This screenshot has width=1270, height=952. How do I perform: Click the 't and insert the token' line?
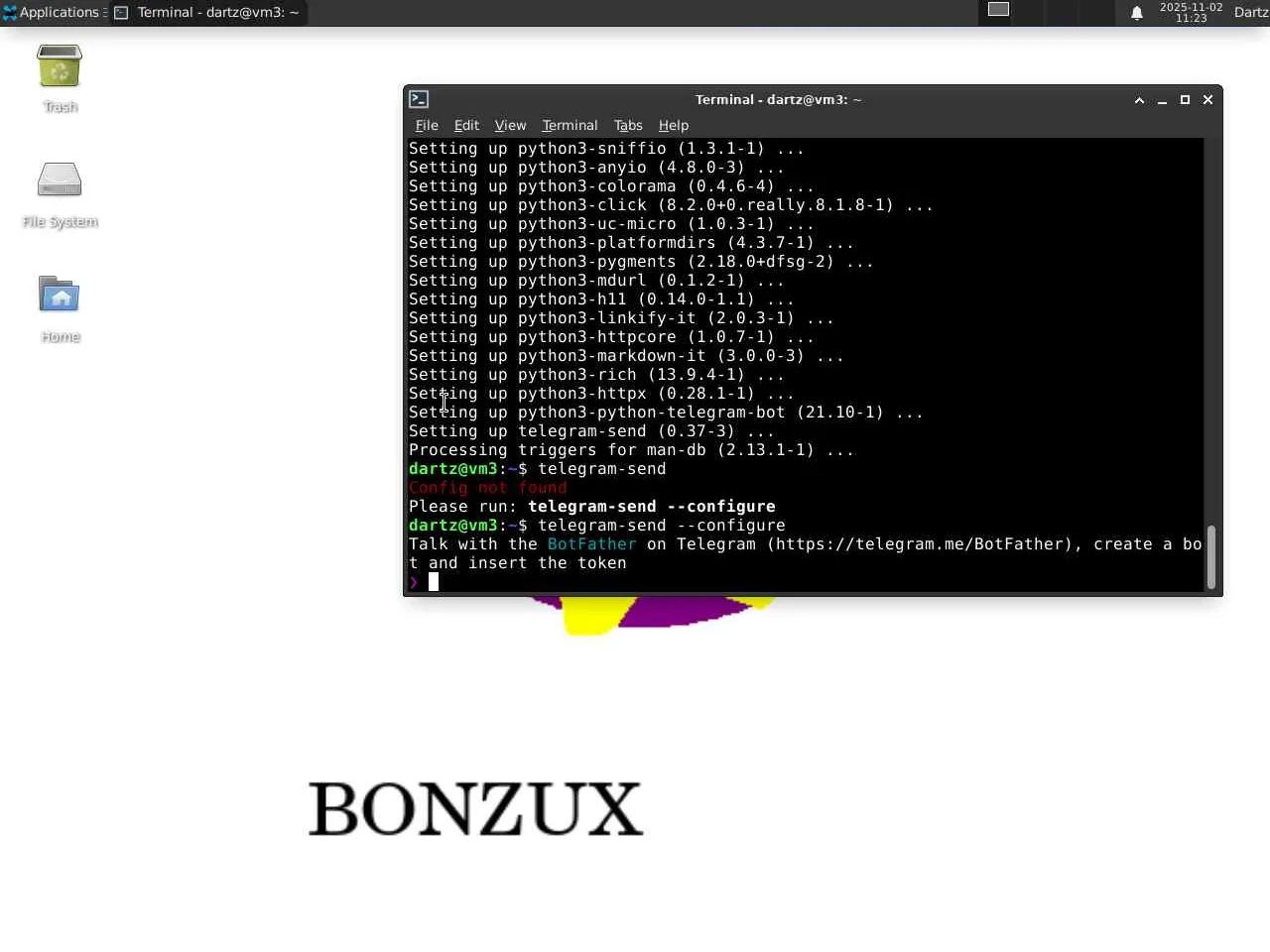point(518,563)
